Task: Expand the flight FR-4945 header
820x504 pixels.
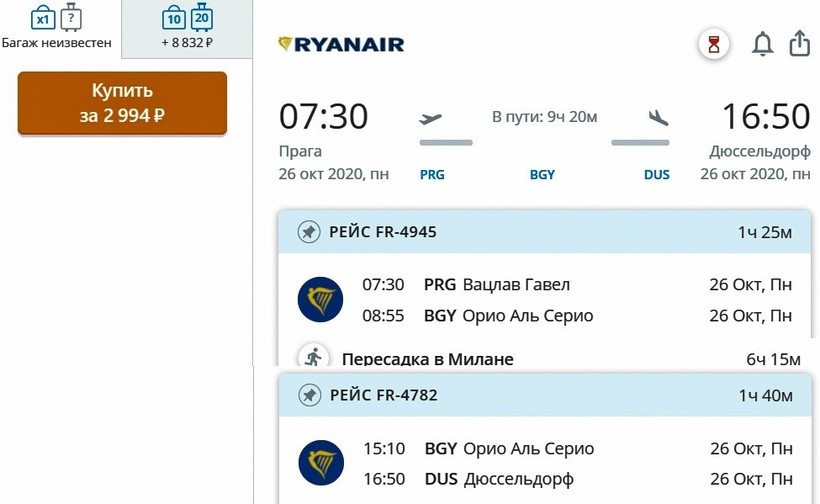Action: [x=544, y=232]
